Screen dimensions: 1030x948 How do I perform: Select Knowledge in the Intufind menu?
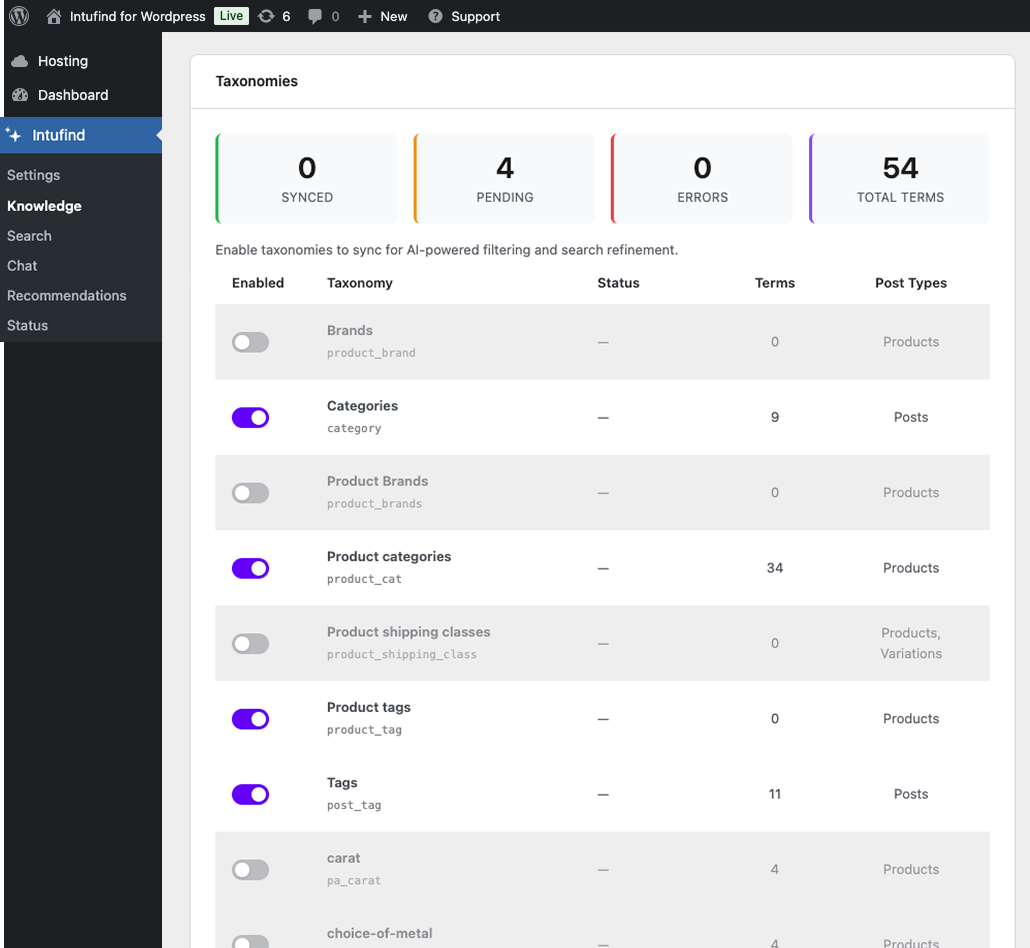coord(43,205)
